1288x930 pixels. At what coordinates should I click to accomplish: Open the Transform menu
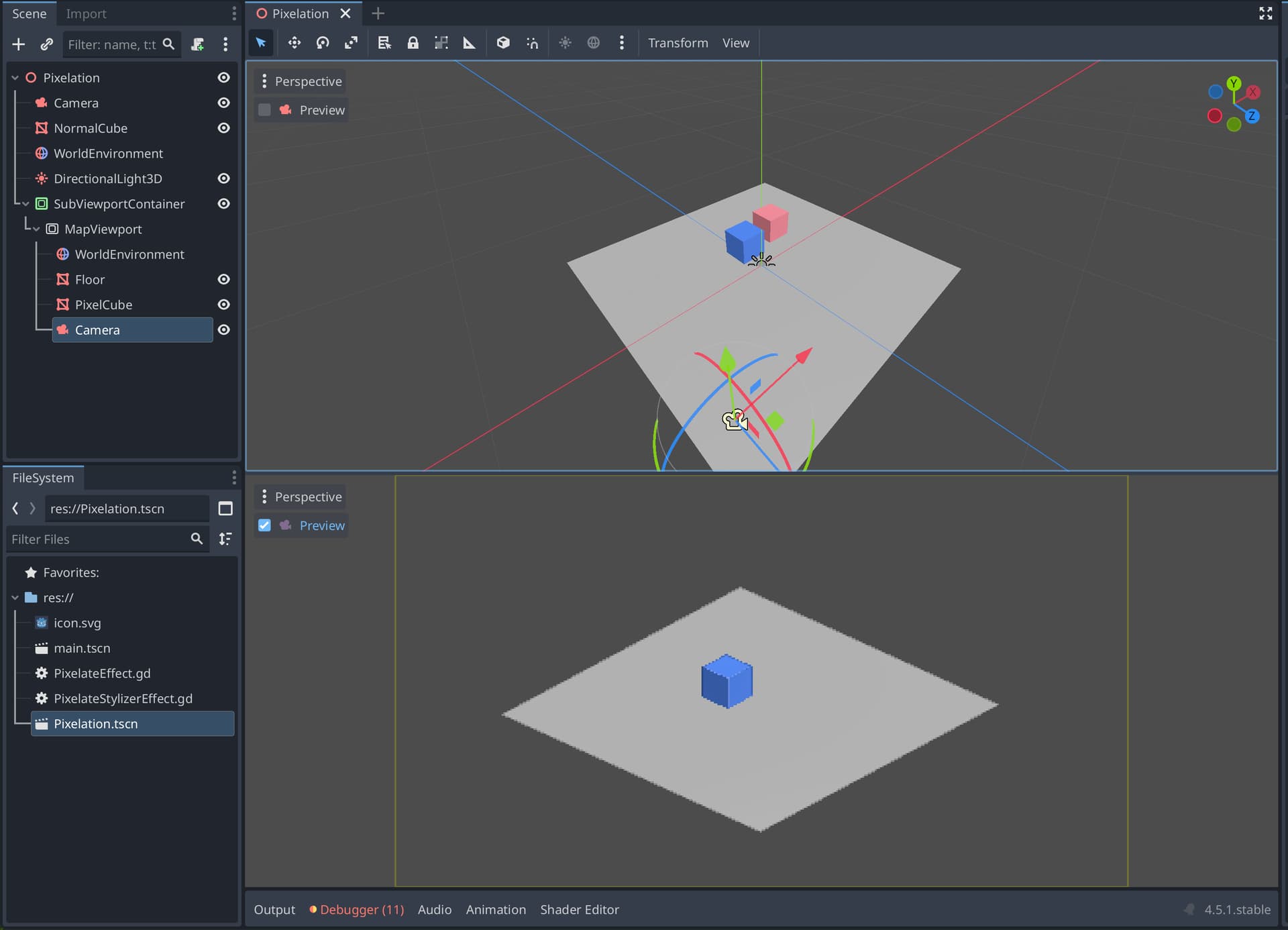pos(678,43)
